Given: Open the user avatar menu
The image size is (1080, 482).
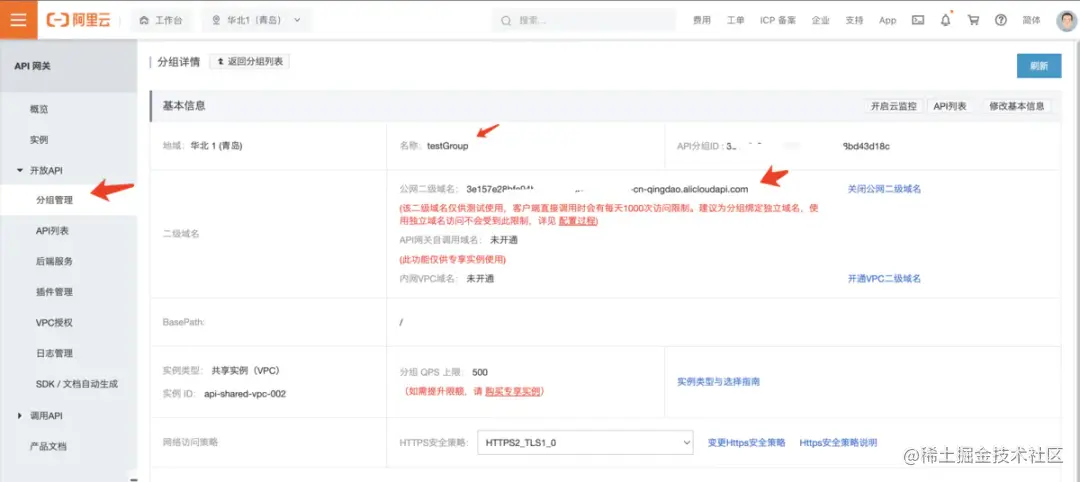Looking at the screenshot, I should (1066, 20).
